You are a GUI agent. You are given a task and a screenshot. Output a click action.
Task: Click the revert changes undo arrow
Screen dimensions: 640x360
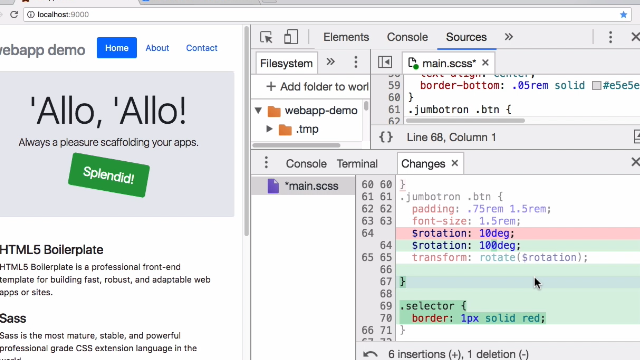click(x=370, y=354)
